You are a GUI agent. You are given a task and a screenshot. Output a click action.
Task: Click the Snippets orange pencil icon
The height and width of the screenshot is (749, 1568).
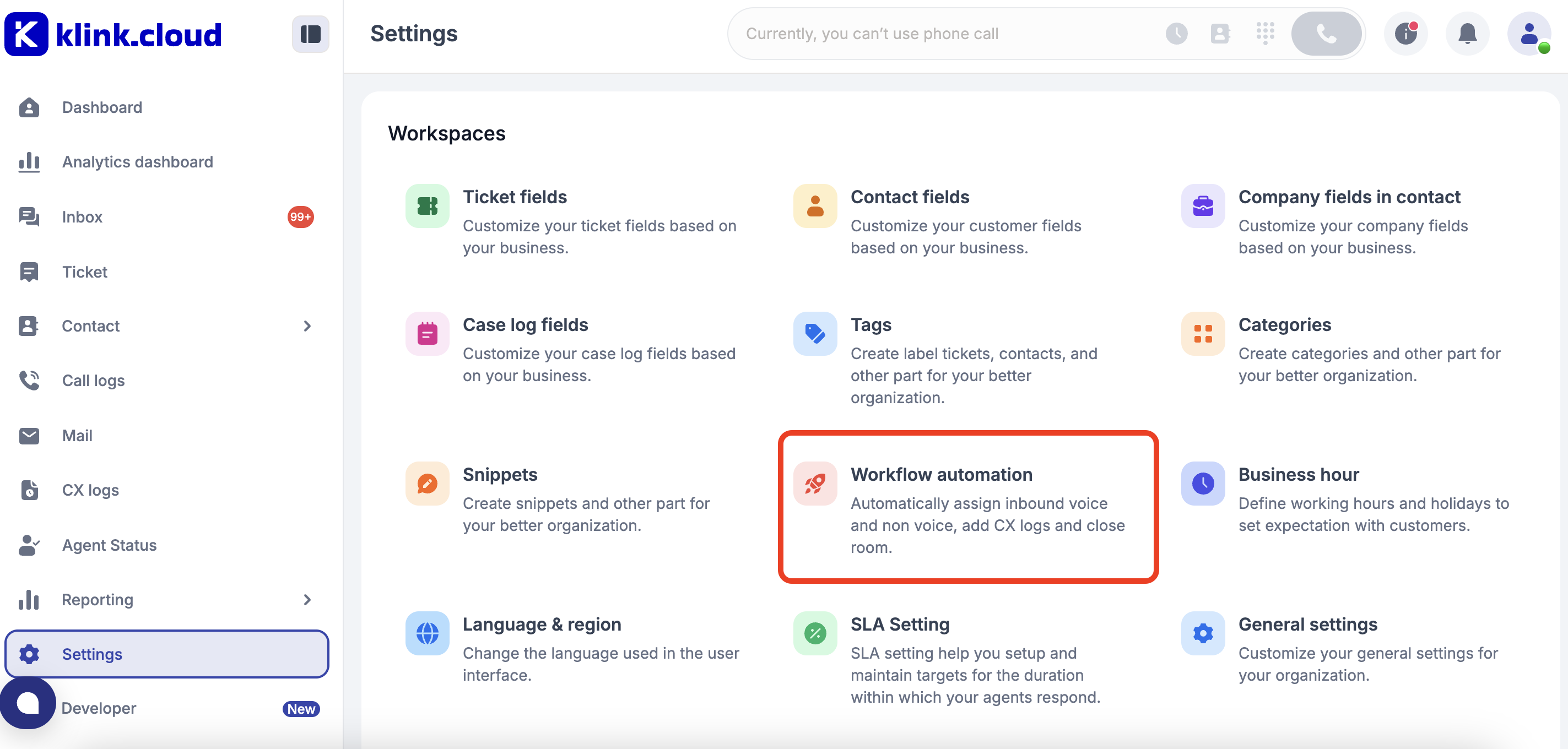tap(428, 484)
